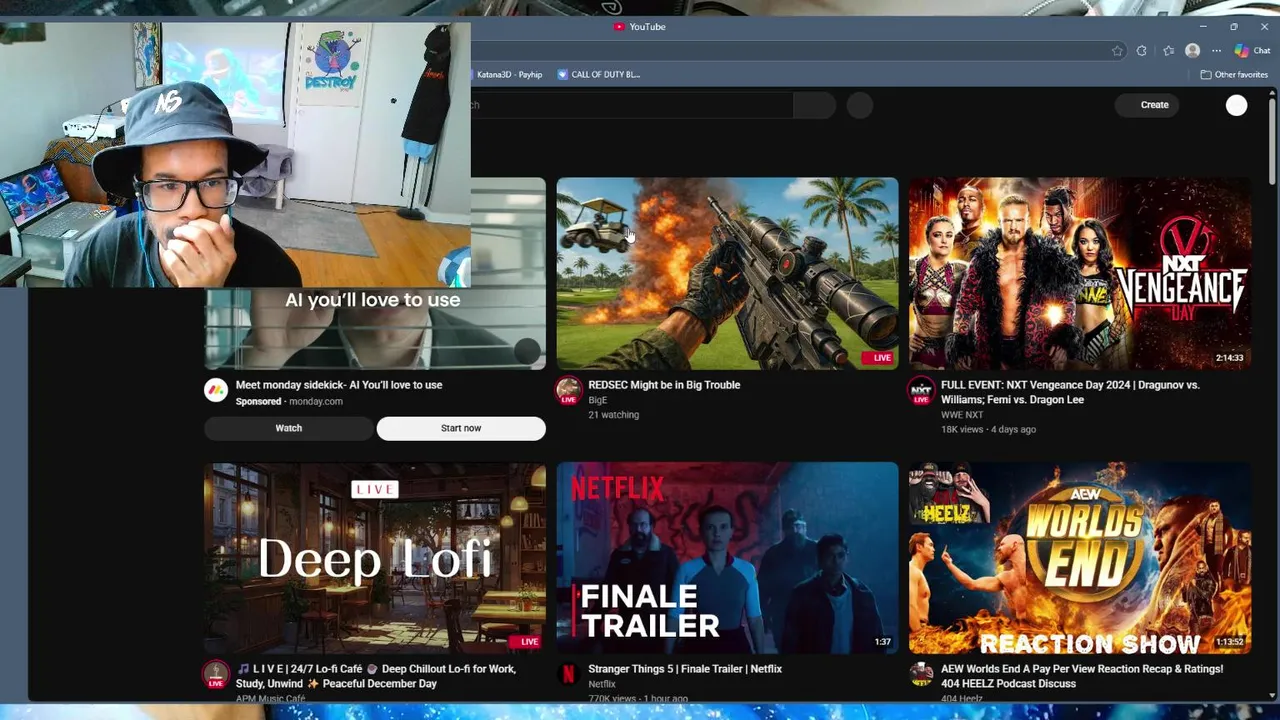Screen dimensions: 1280x720
Task: Open the browser profile avatar
Action: [x=1192, y=51]
